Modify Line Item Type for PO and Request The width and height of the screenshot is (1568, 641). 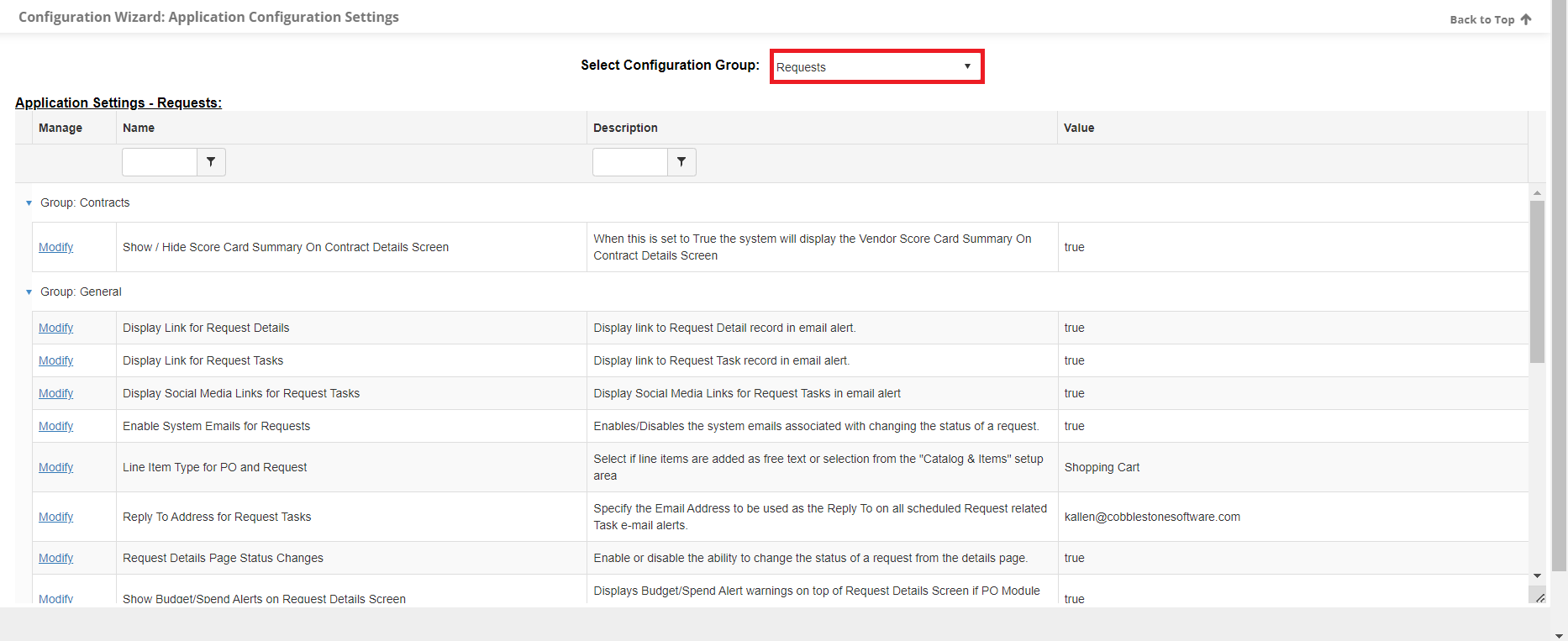tap(55, 467)
